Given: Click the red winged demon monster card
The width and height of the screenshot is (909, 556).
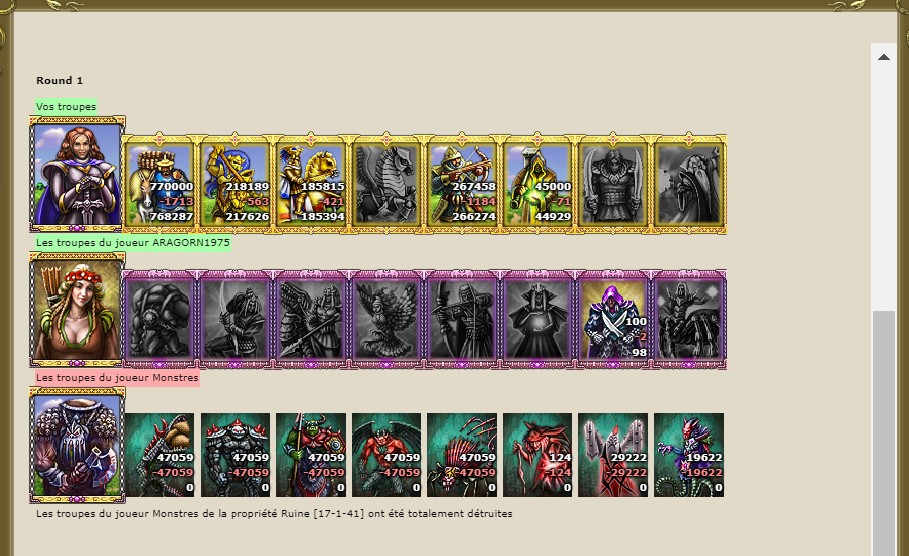Looking at the screenshot, I should coord(387,455).
